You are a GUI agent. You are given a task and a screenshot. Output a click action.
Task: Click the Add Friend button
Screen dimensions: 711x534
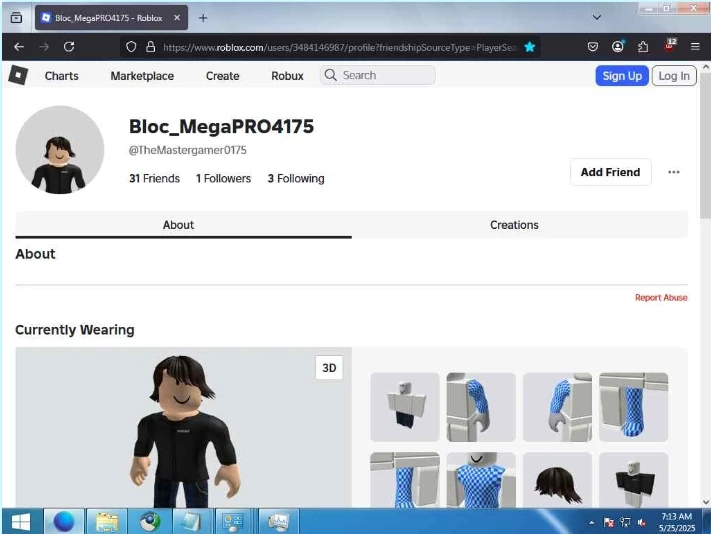(x=610, y=172)
